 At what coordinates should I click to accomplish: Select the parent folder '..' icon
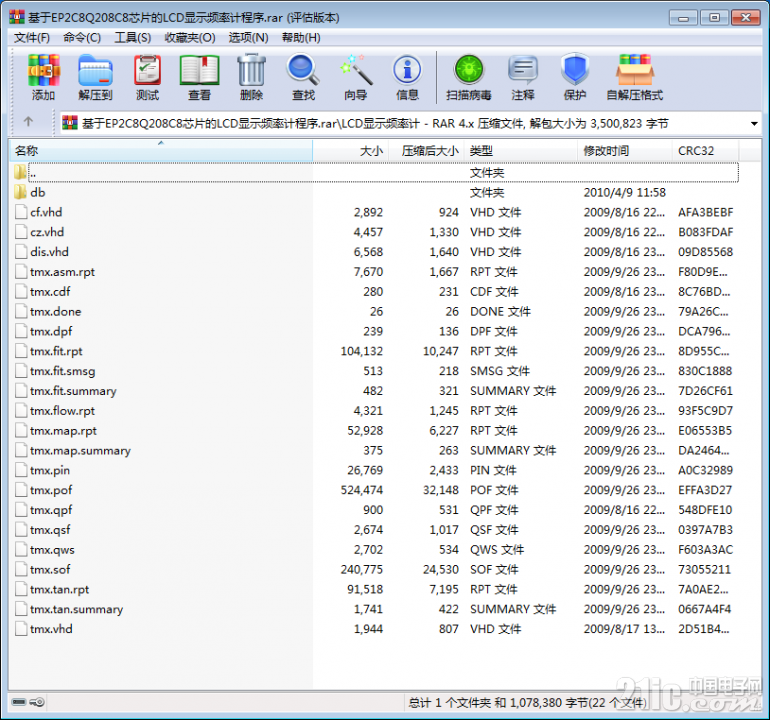pyautogui.click(x=21, y=172)
